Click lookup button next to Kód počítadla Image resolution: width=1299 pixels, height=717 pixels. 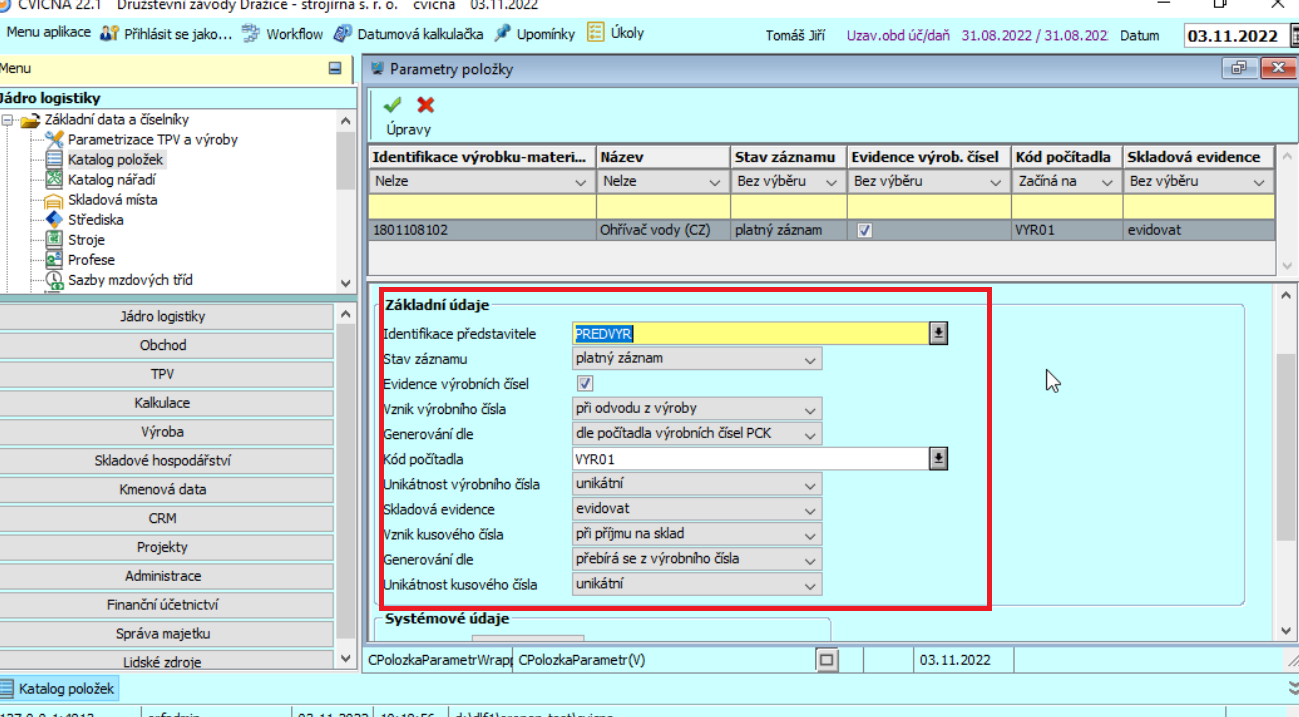(x=937, y=459)
